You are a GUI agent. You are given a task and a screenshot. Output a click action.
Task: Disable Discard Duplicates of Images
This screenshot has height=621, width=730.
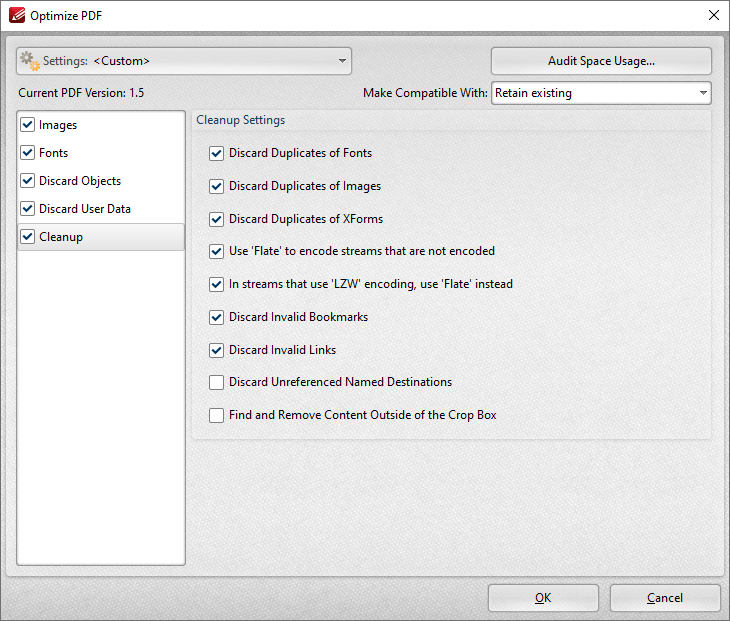point(216,186)
